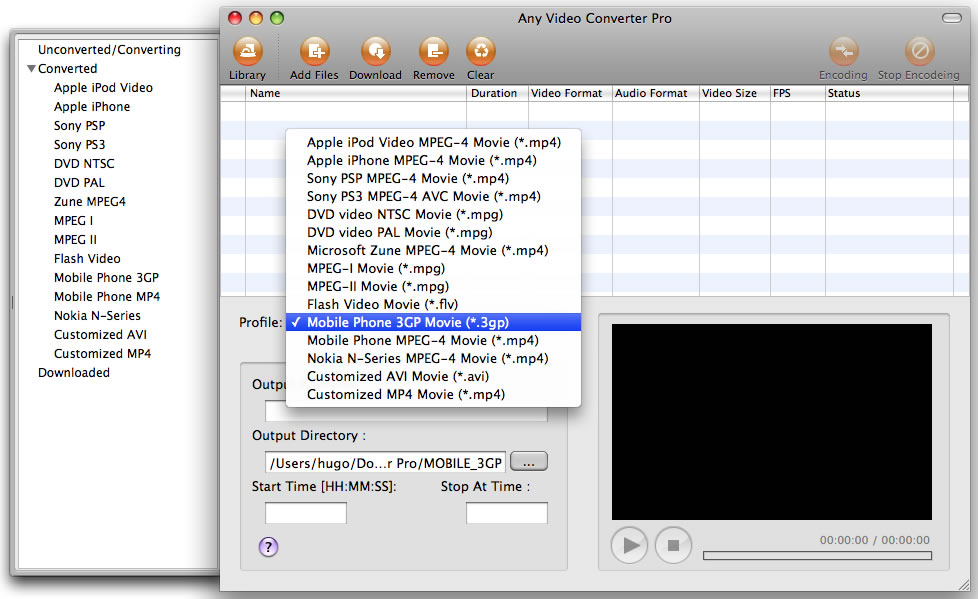This screenshot has width=978, height=599.
Task: Choose checked Mobile Phone 3GP Movie profile
Action: tap(433, 323)
